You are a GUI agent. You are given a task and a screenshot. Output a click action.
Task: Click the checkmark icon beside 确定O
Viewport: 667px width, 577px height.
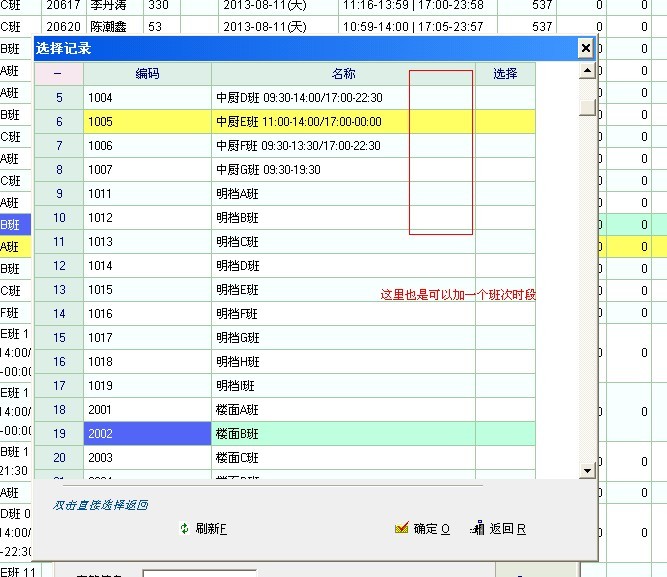pyautogui.click(x=402, y=528)
